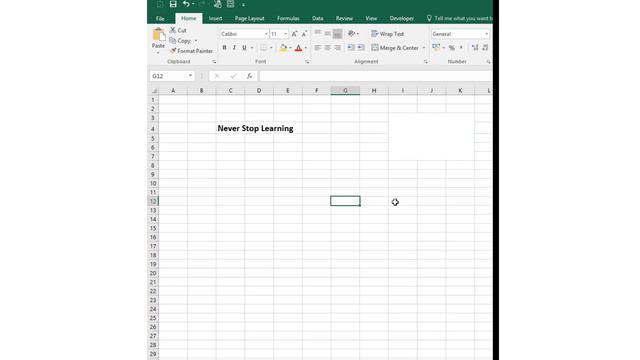This screenshot has width=640, height=360.
Task: Select row 12 header
Action: click(153, 201)
